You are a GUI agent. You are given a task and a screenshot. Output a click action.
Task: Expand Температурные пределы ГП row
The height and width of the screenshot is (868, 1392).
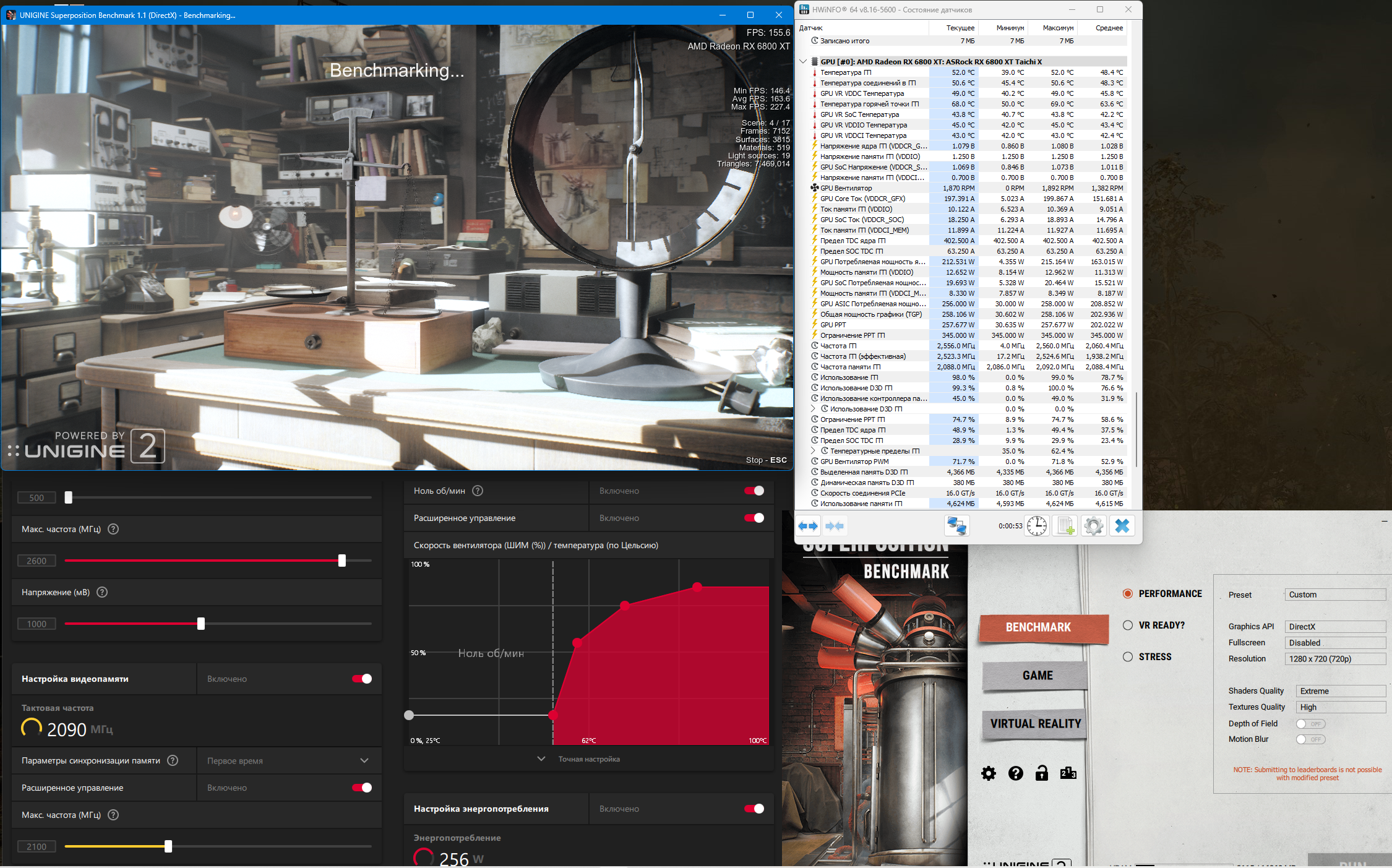[814, 451]
